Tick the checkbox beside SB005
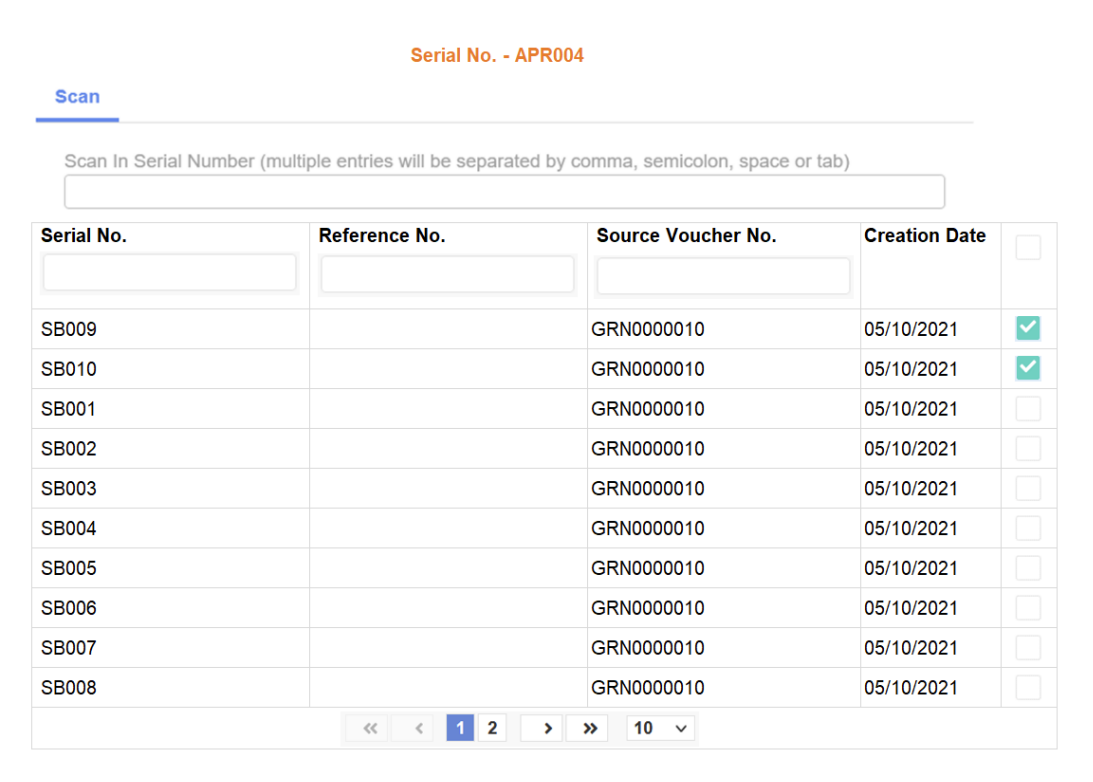The height and width of the screenshot is (782, 1093). [x=1029, y=567]
